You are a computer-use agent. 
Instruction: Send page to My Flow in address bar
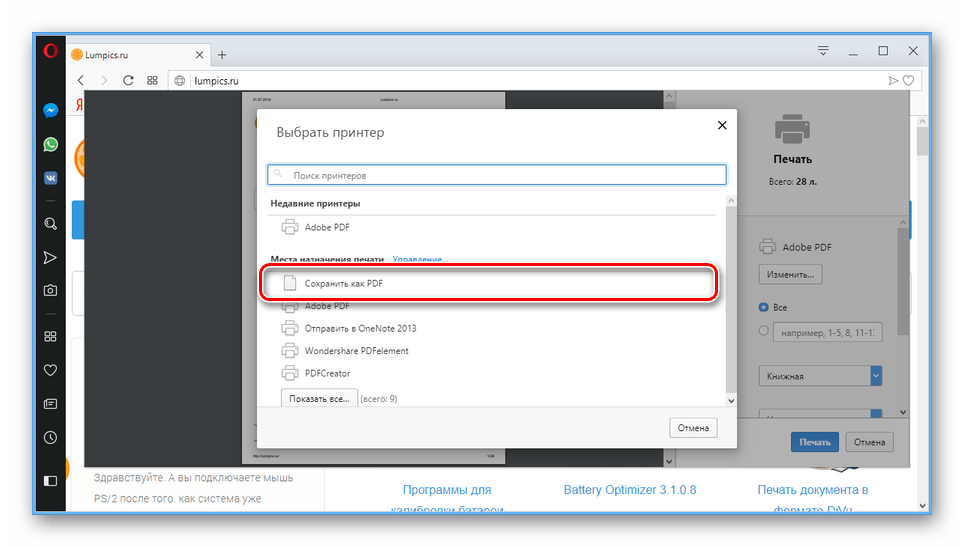pyautogui.click(x=893, y=81)
